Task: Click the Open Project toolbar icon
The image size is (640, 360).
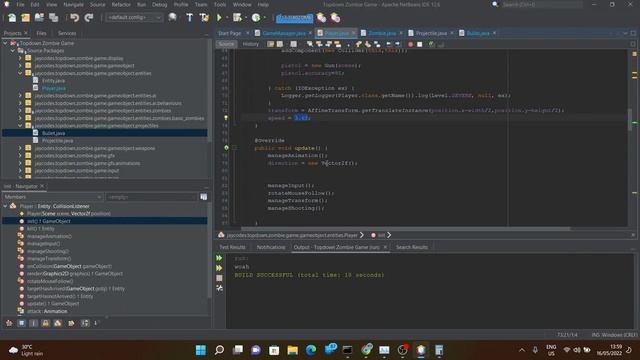Action: pyautogui.click(x=39, y=18)
